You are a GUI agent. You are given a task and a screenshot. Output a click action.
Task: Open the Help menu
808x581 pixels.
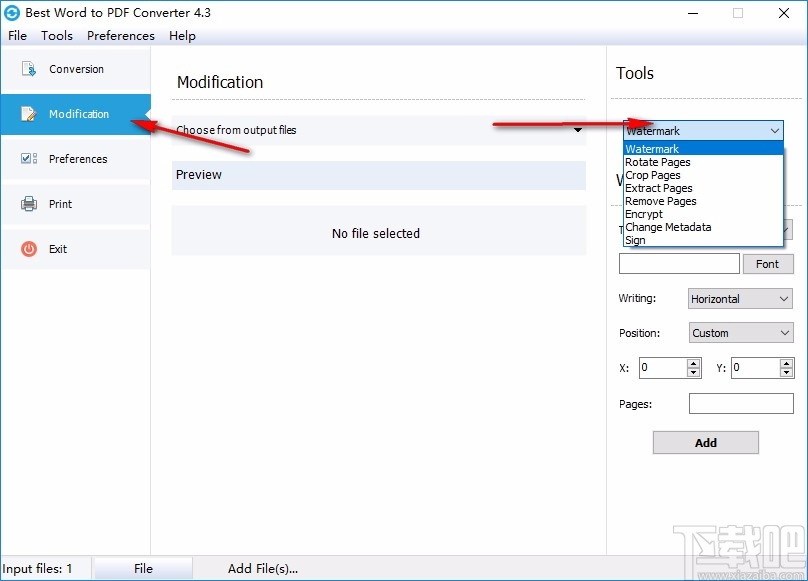(x=182, y=35)
